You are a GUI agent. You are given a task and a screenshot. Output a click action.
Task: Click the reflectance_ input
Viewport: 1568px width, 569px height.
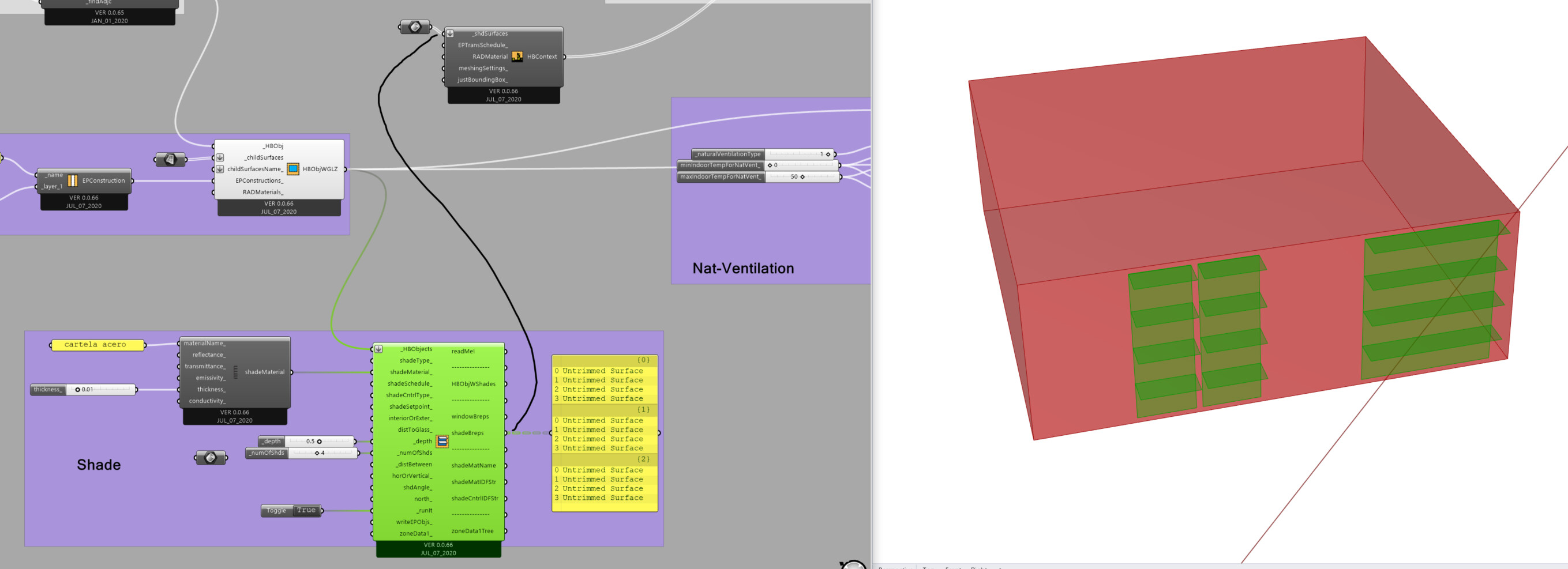point(209,355)
